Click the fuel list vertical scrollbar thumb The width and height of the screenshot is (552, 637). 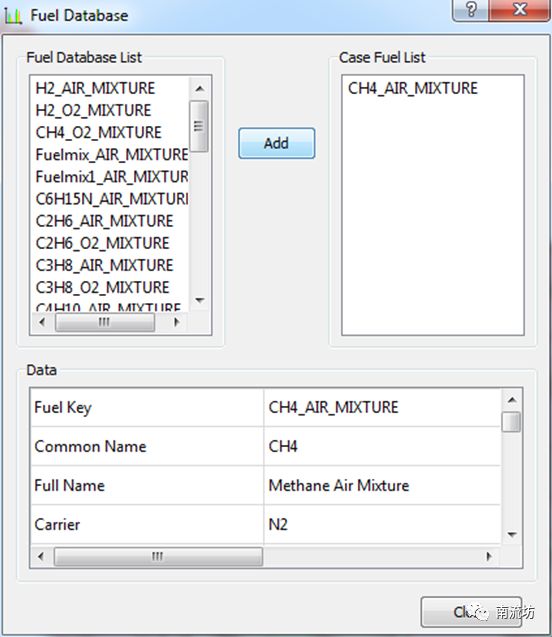pyautogui.click(x=199, y=126)
